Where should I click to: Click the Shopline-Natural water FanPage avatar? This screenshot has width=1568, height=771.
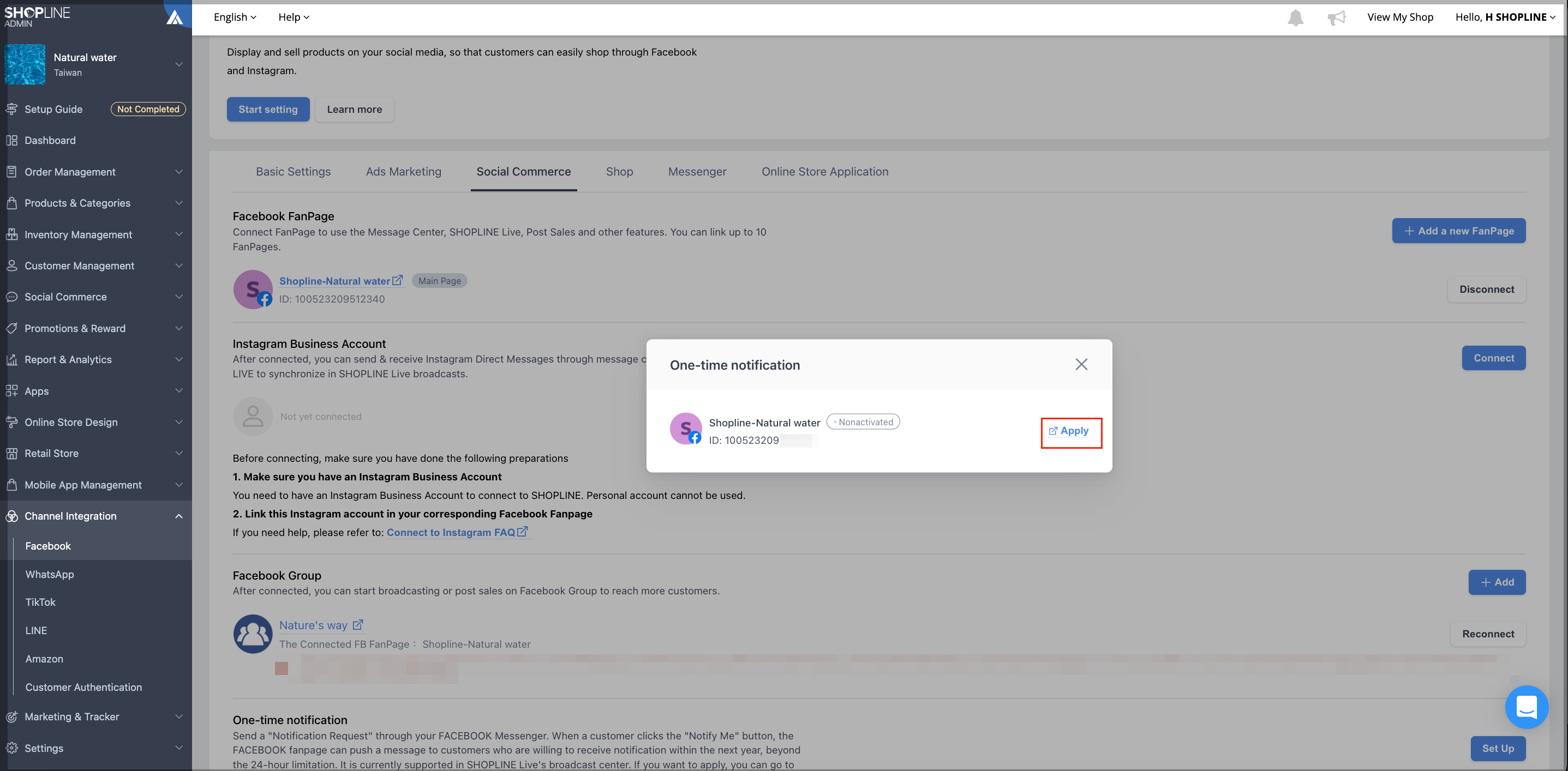tap(253, 290)
